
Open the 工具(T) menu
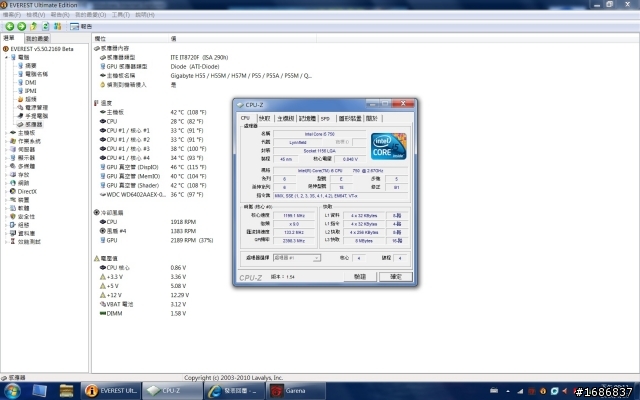click(121, 15)
